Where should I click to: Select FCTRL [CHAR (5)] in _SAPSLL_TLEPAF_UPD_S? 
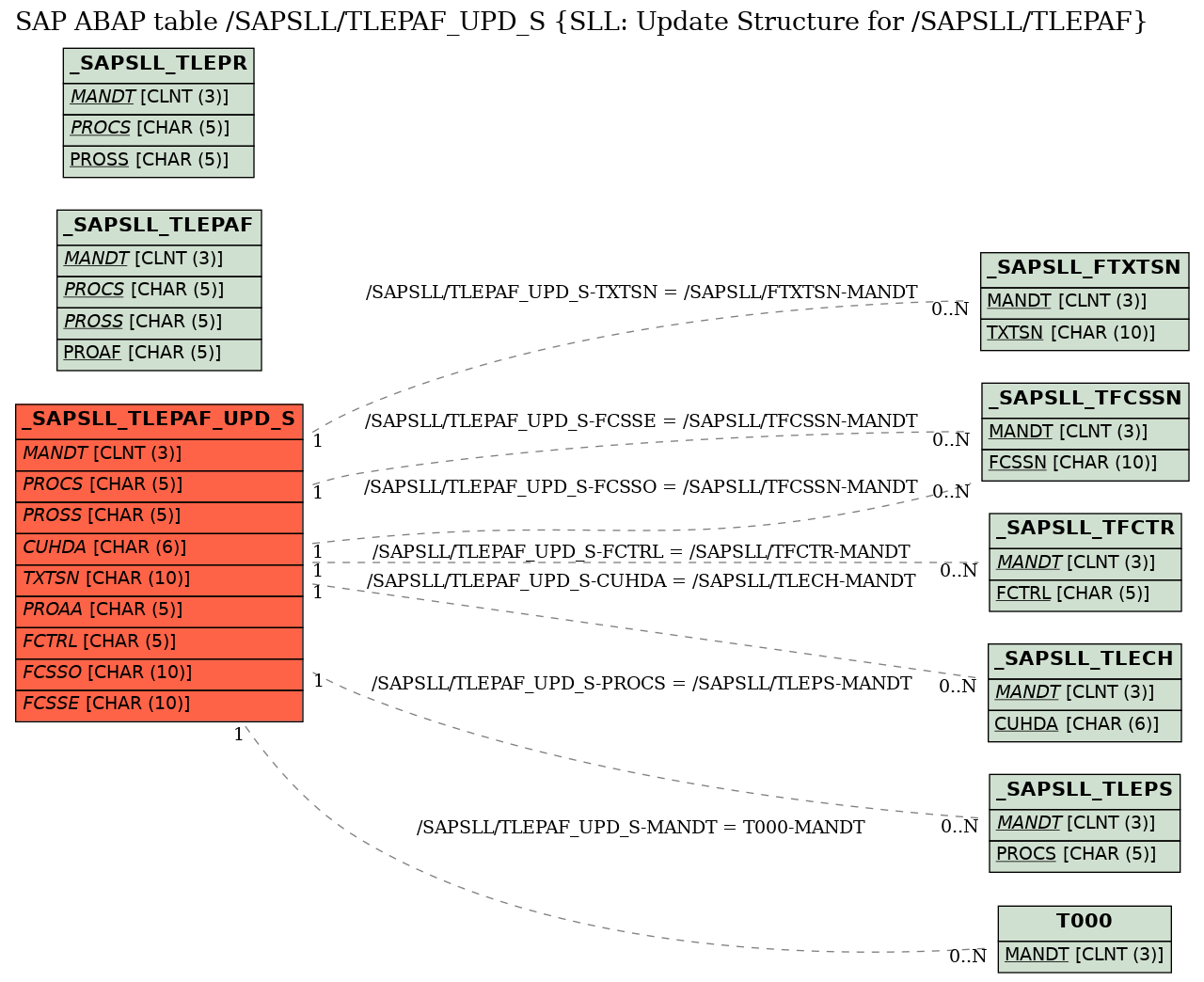[x=159, y=642]
